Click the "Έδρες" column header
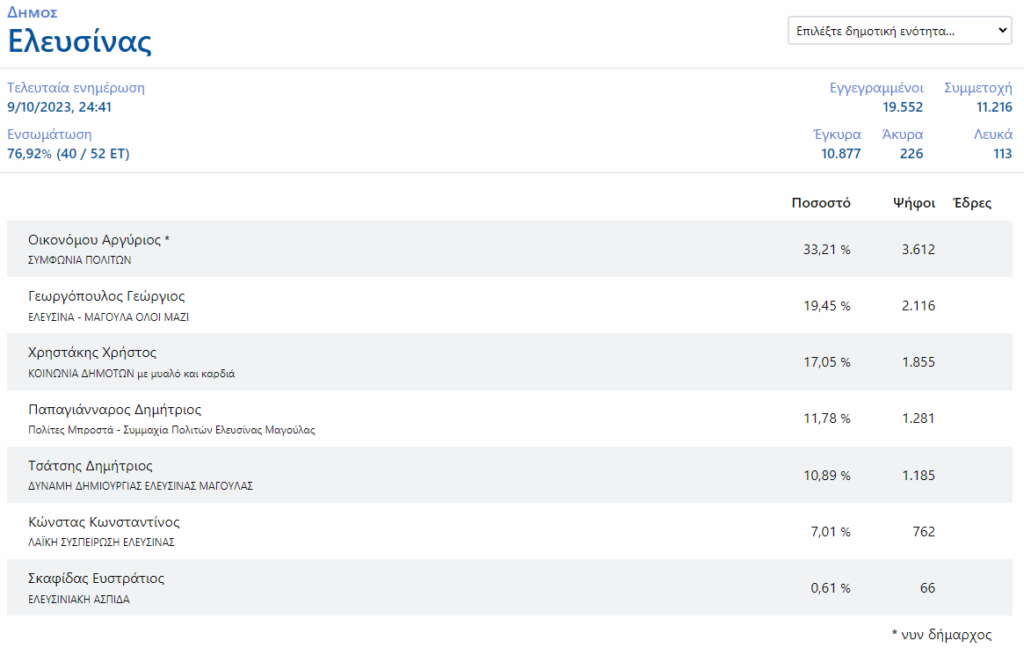 (x=972, y=203)
